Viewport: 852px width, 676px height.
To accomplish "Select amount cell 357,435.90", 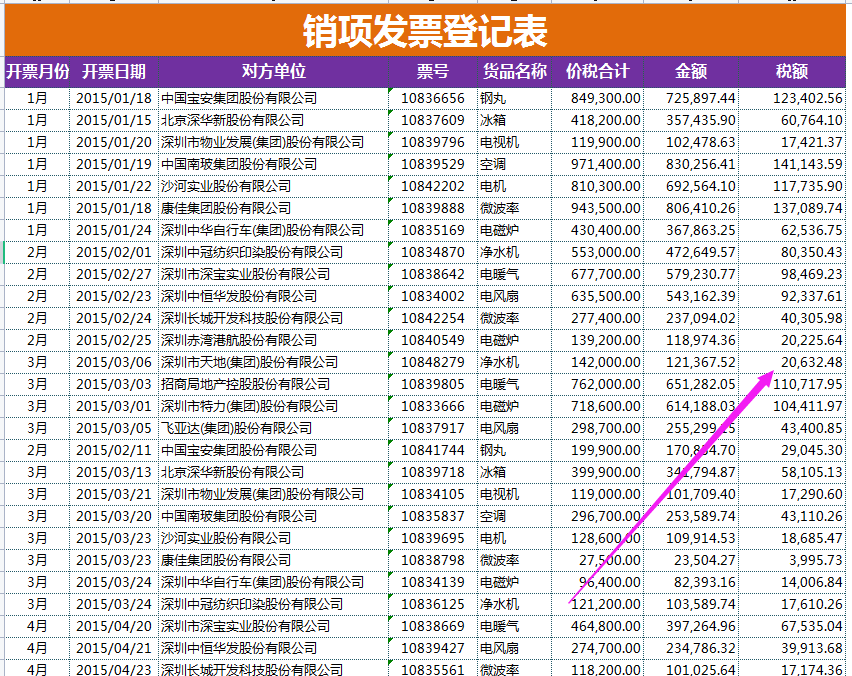I will 691,120.
